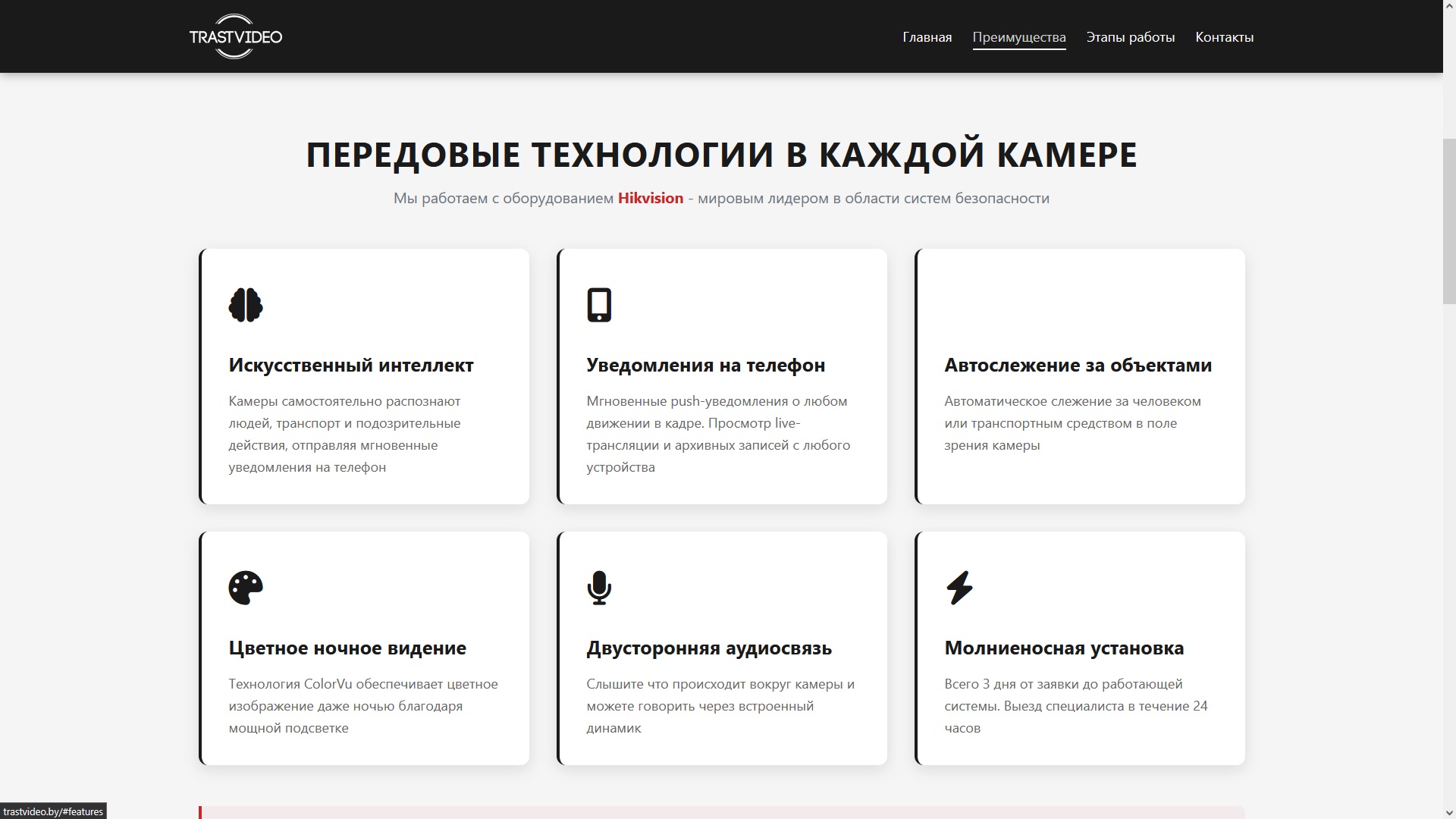Image resolution: width=1456 pixels, height=819 pixels.
Task: Click the Искусственный интеллект card title
Action: 350,365
